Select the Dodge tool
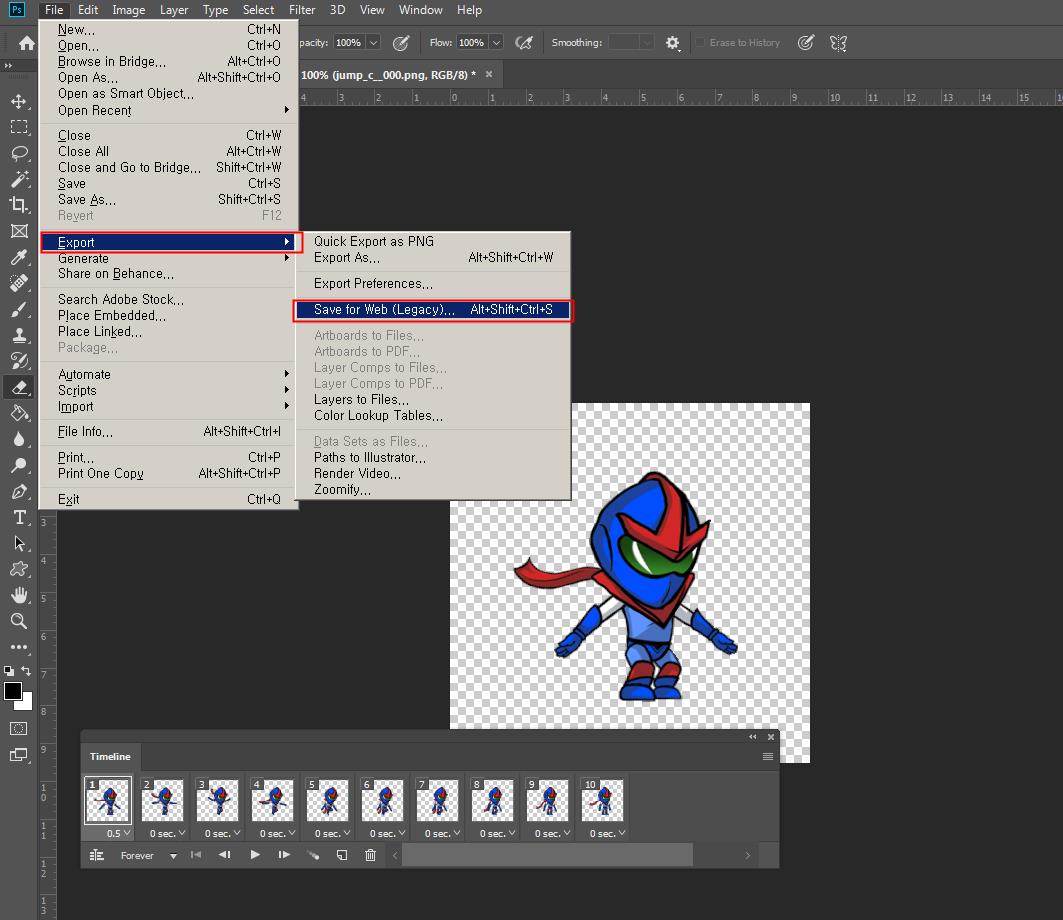Image resolution: width=1063 pixels, height=920 pixels. (x=19, y=465)
